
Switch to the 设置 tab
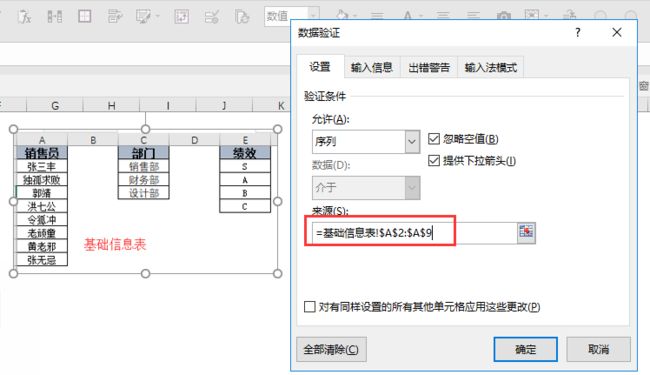tap(320, 67)
